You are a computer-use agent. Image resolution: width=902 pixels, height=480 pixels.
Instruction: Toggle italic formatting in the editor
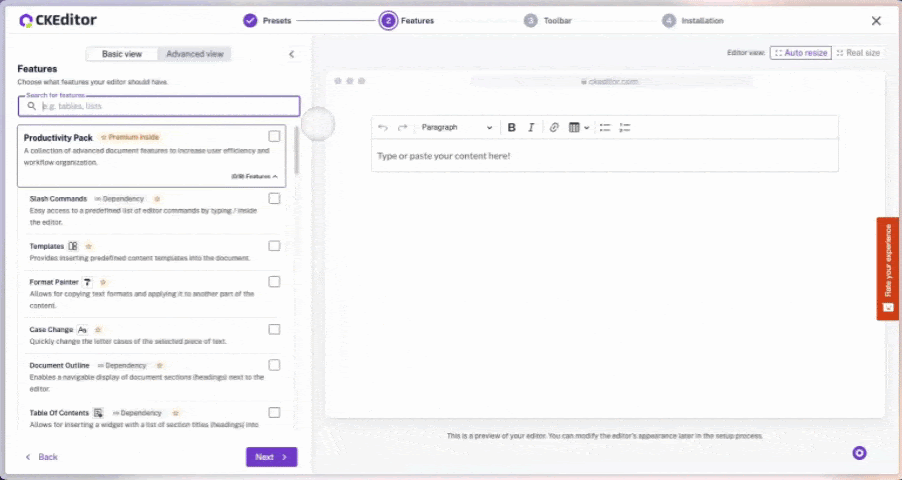pyautogui.click(x=531, y=128)
